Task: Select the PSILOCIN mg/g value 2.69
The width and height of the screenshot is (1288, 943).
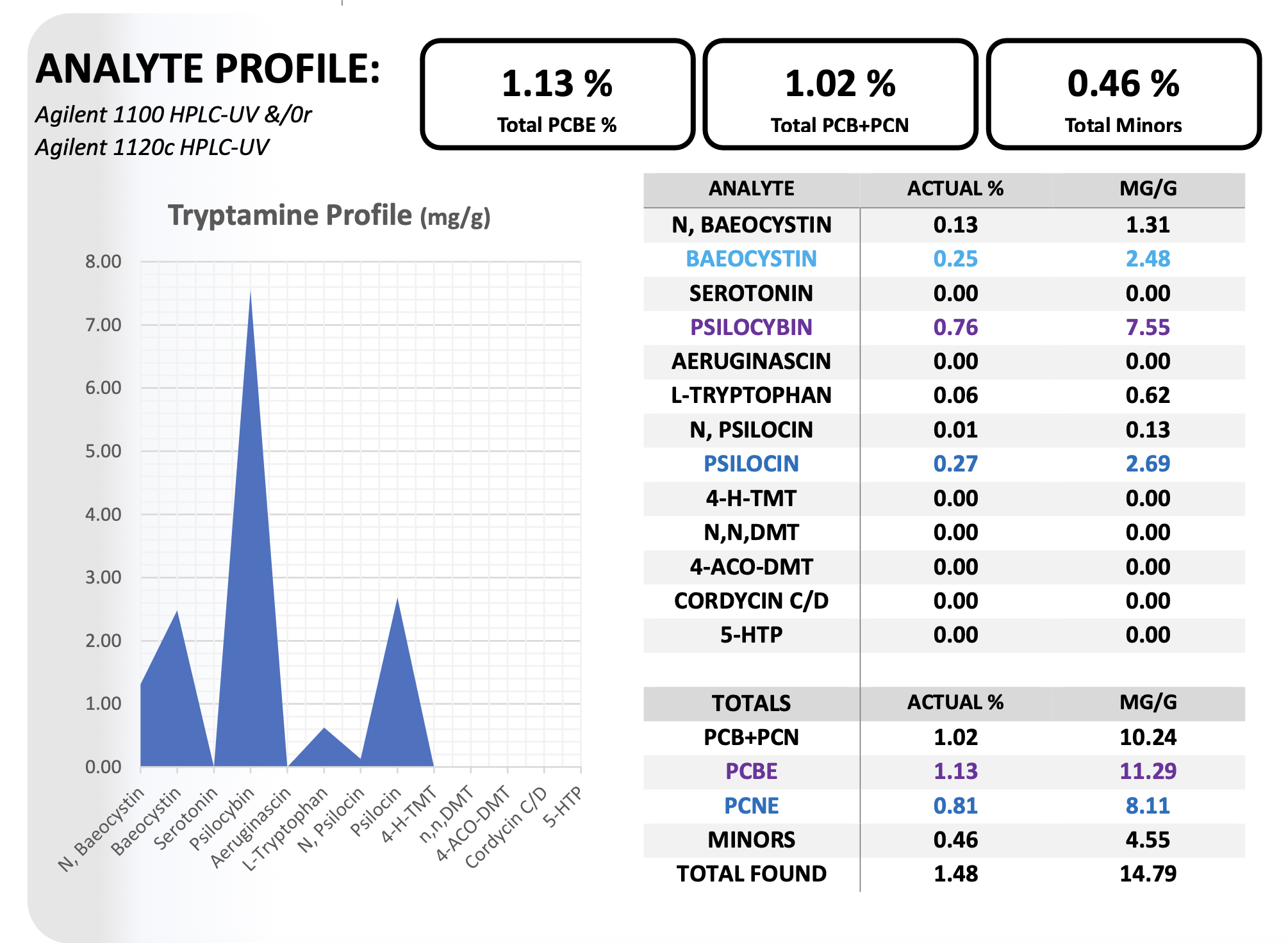Action: tap(1147, 464)
